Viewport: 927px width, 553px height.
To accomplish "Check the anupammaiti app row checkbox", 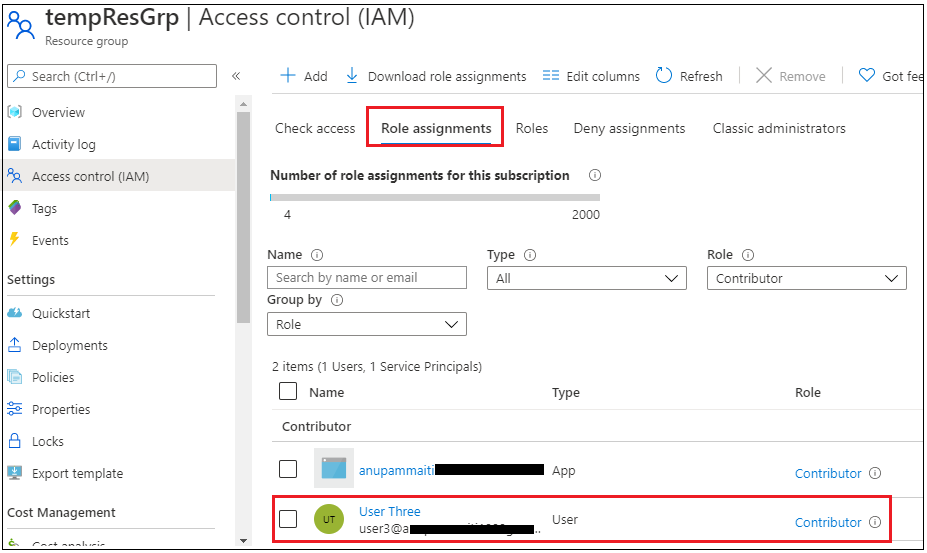I will pyautogui.click(x=288, y=469).
